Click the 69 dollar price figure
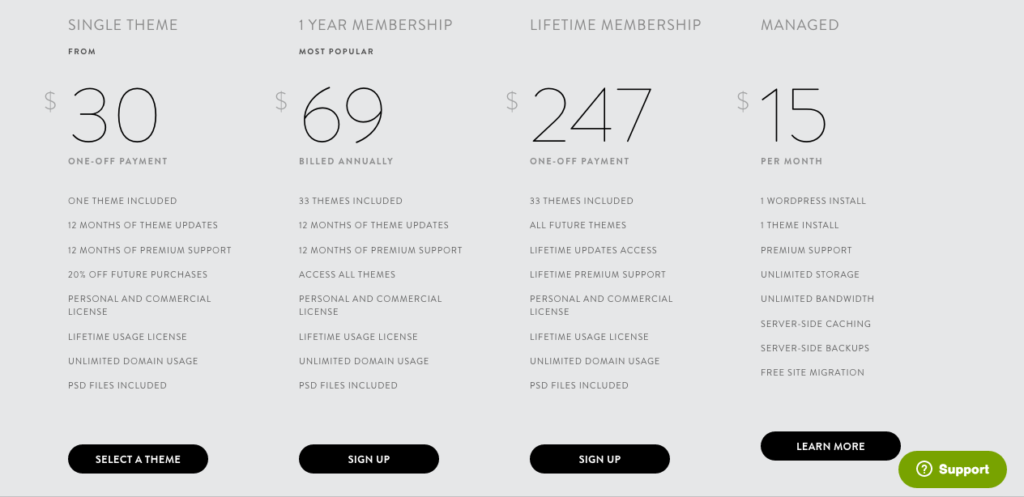The width and height of the screenshot is (1024, 497). pyautogui.click(x=342, y=116)
